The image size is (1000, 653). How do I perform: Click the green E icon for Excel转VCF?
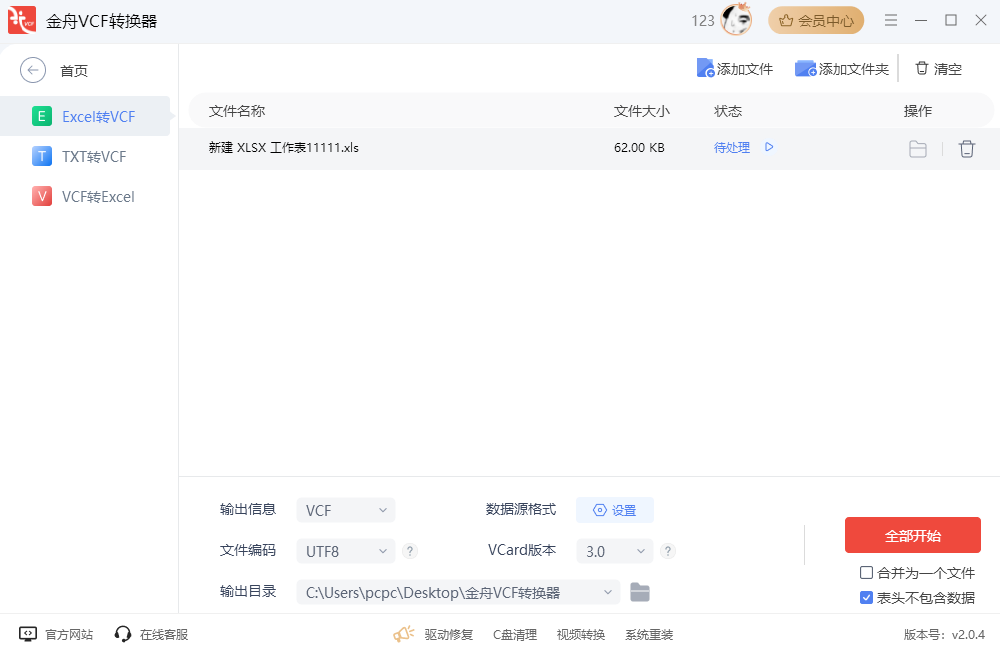[41, 116]
